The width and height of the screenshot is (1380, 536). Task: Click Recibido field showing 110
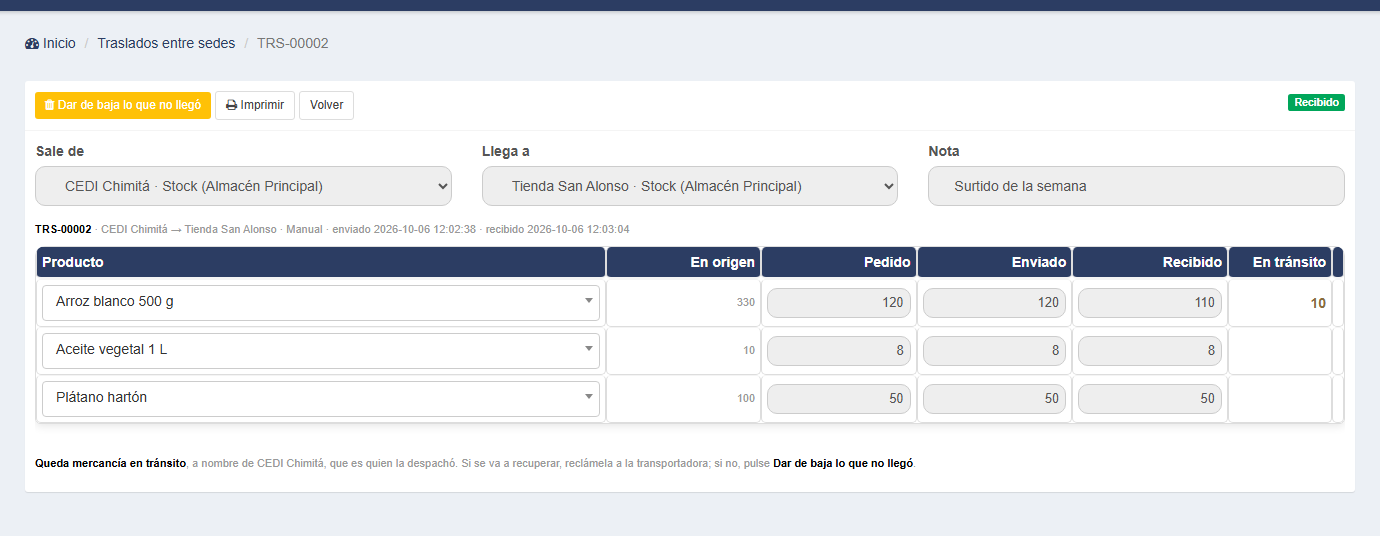1150,303
